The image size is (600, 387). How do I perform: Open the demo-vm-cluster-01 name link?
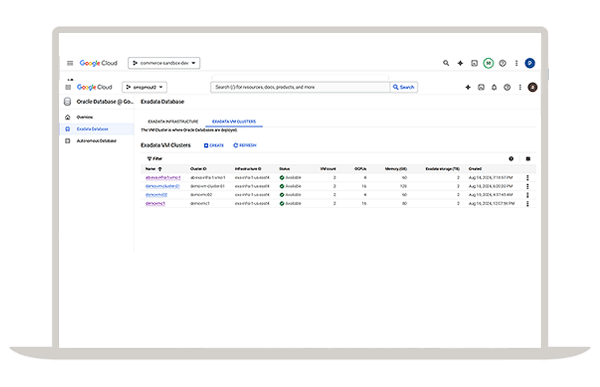pyautogui.click(x=162, y=186)
